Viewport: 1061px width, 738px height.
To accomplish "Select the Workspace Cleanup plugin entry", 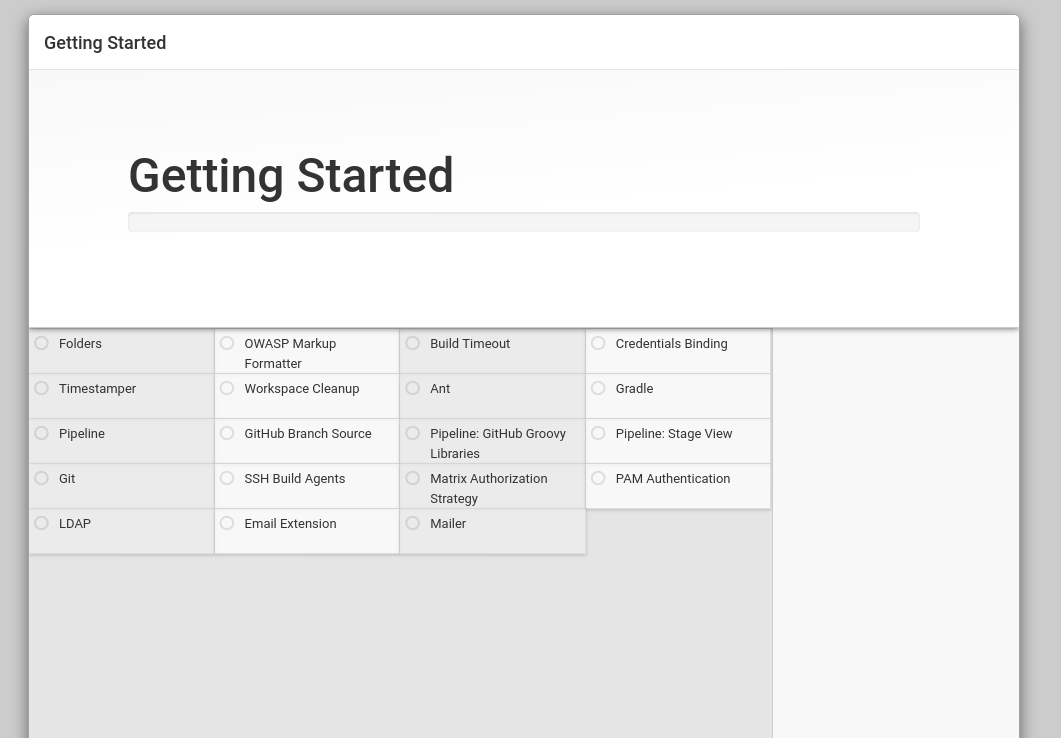I will point(301,388).
